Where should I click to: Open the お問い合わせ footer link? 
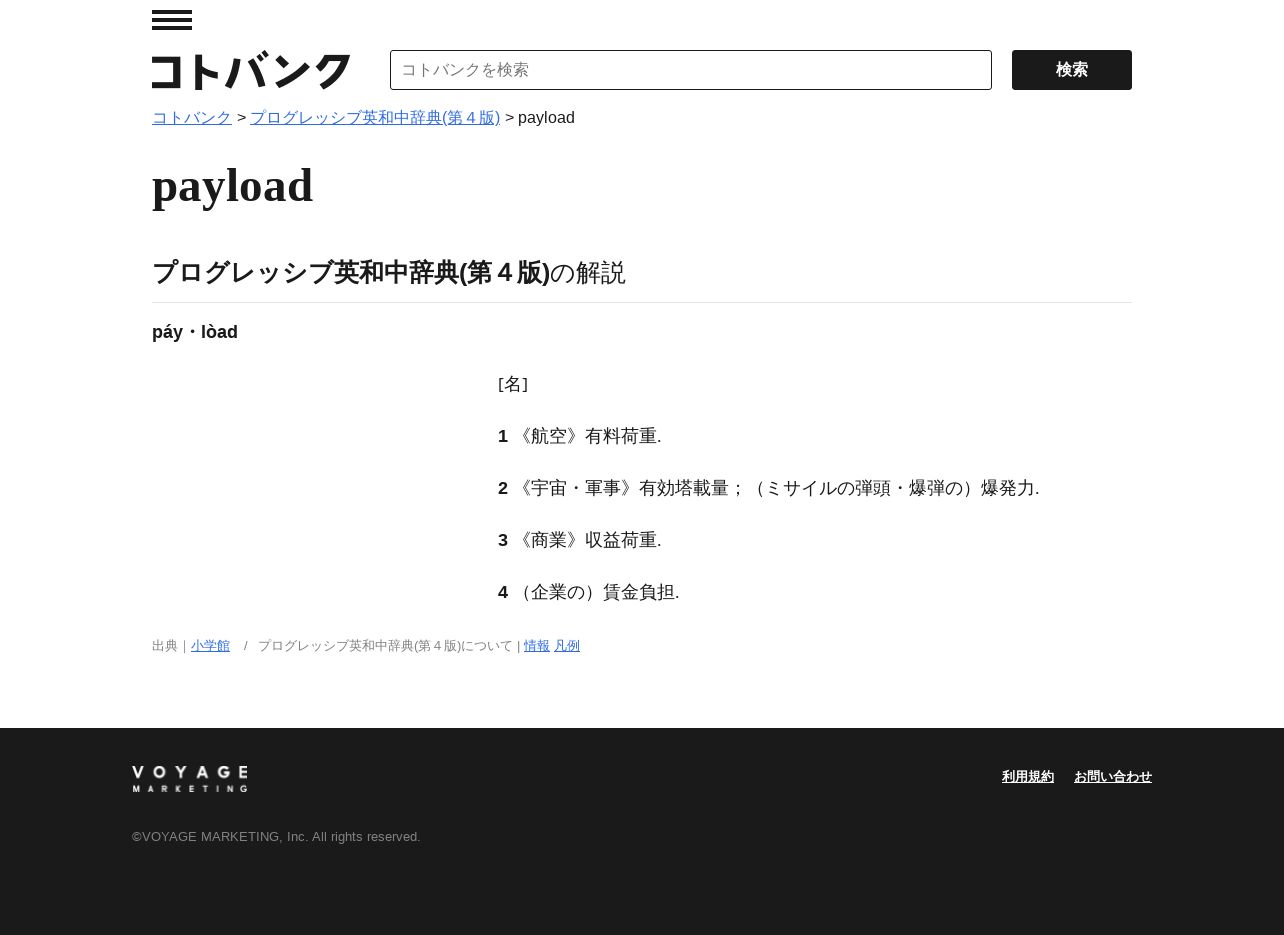click(x=1113, y=777)
